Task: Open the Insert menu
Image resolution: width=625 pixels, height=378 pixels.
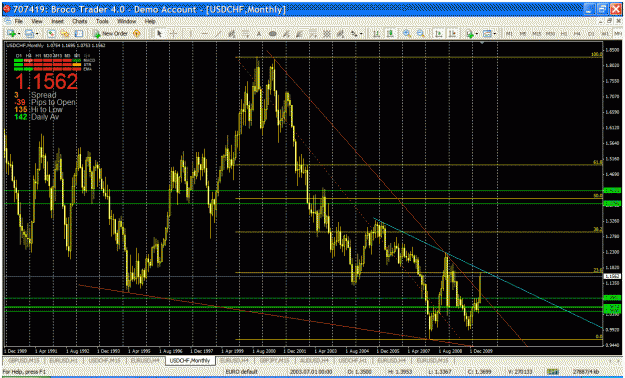Action: click(x=57, y=21)
